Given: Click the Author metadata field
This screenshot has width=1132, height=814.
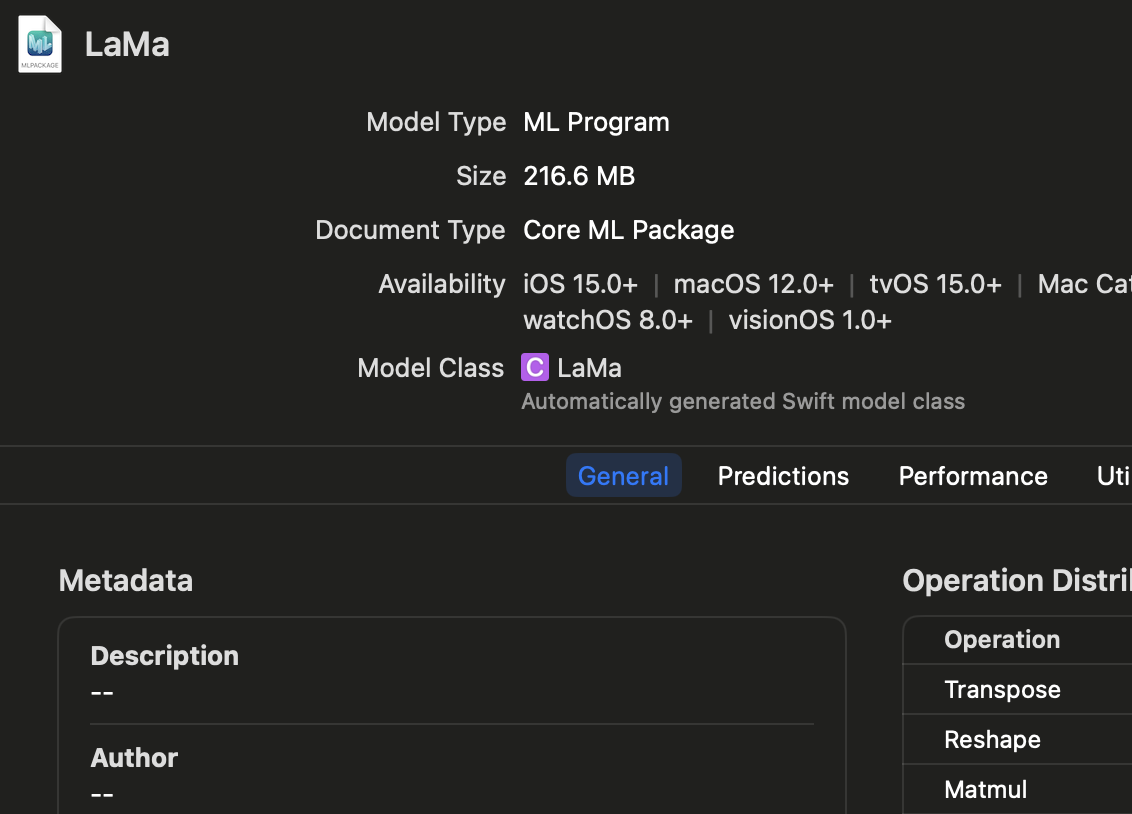Looking at the screenshot, I should pos(134,775).
